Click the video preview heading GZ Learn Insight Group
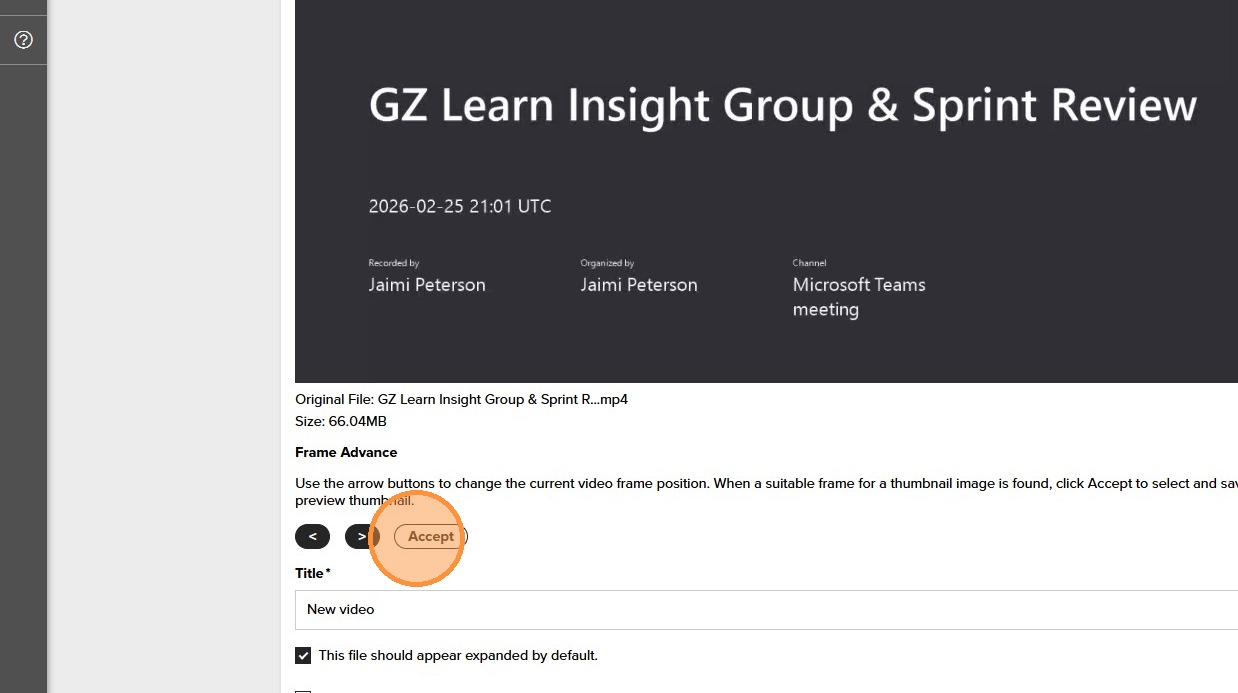The image size is (1238, 693). point(782,106)
